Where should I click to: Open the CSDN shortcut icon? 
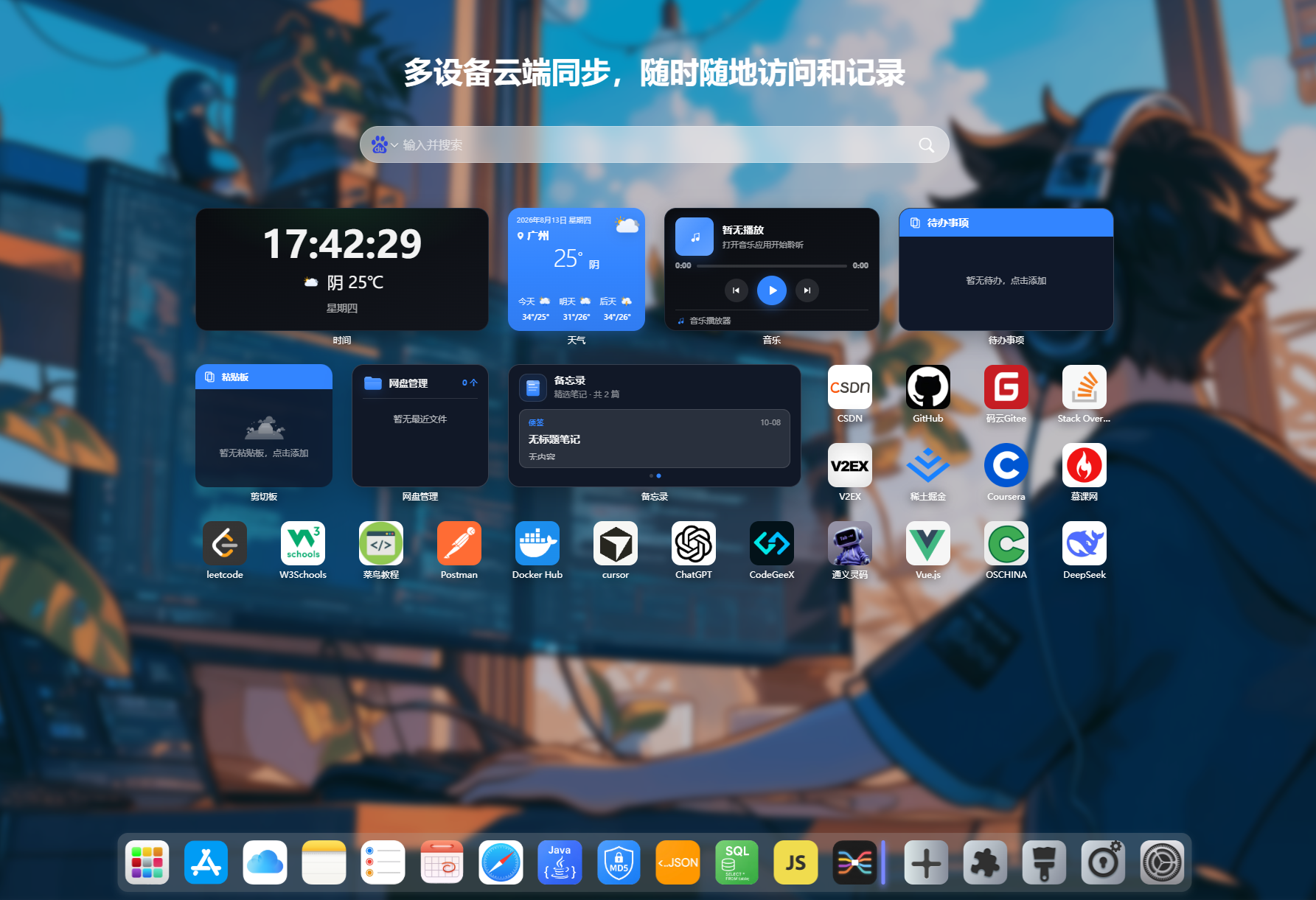pos(849,387)
